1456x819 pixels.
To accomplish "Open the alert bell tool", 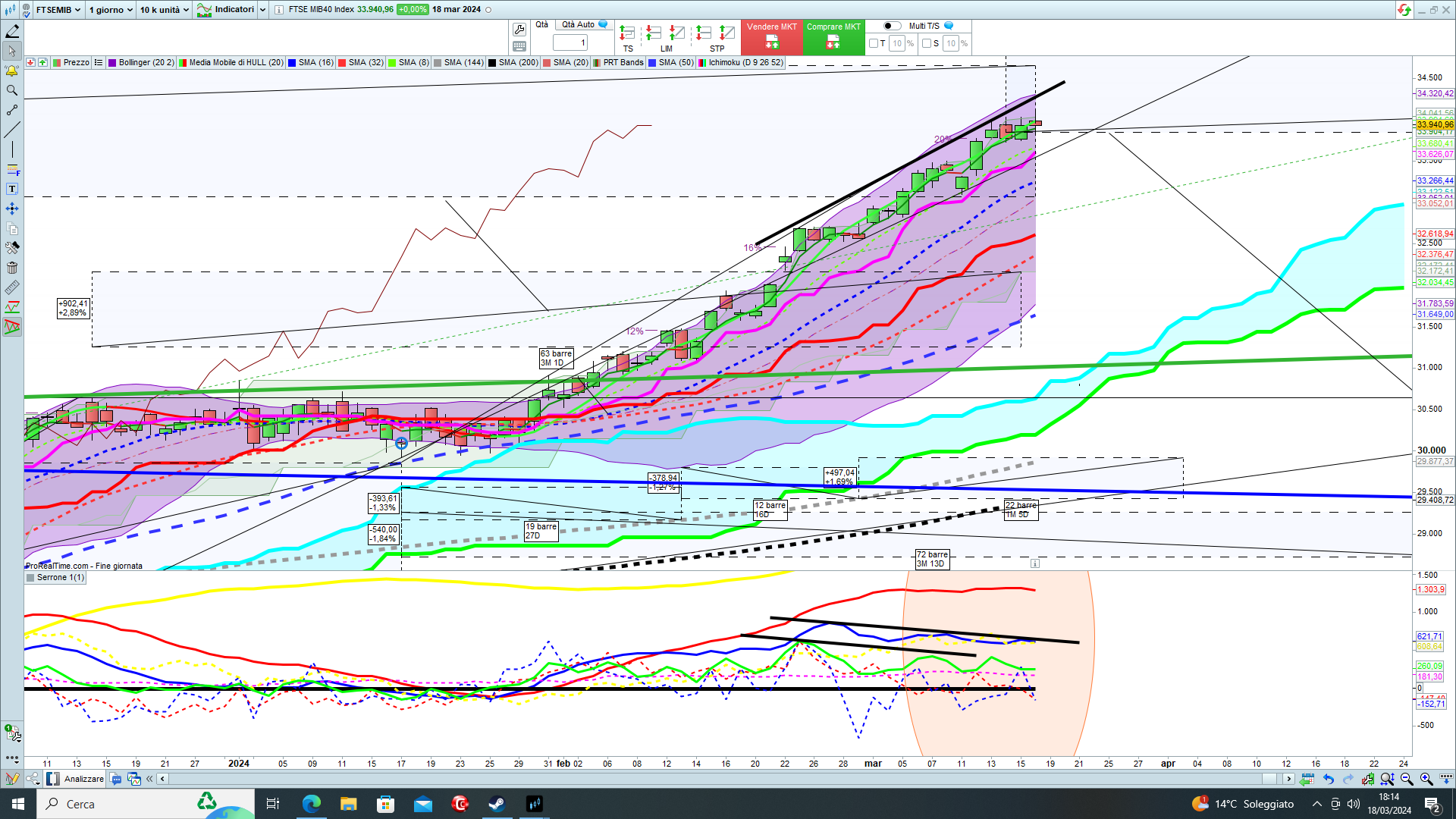I will [12, 71].
